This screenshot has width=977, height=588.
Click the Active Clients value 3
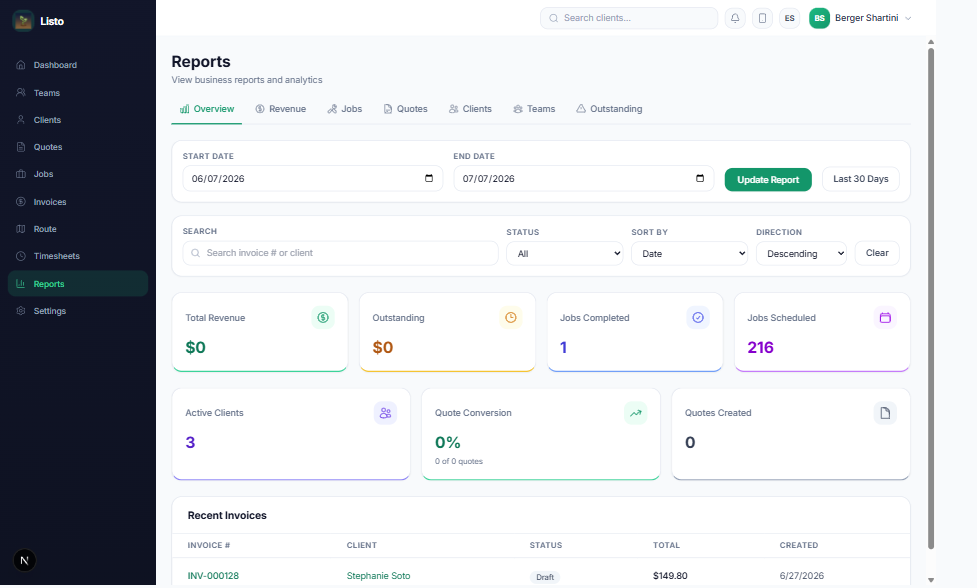pyautogui.click(x=190, y=442)
